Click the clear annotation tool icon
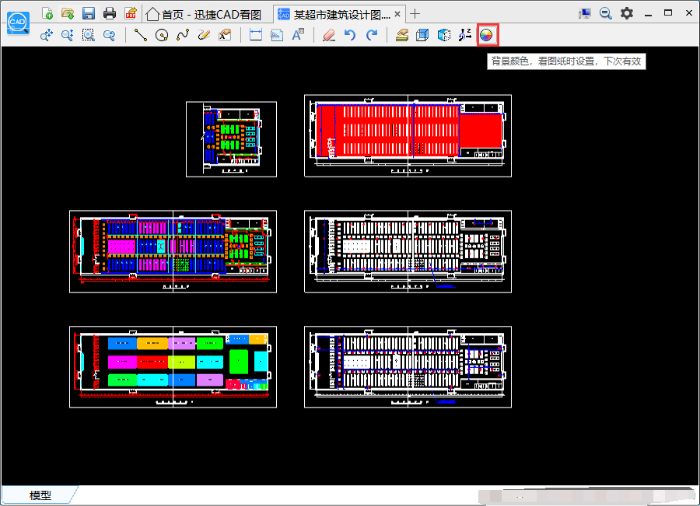 click(225, 35)
